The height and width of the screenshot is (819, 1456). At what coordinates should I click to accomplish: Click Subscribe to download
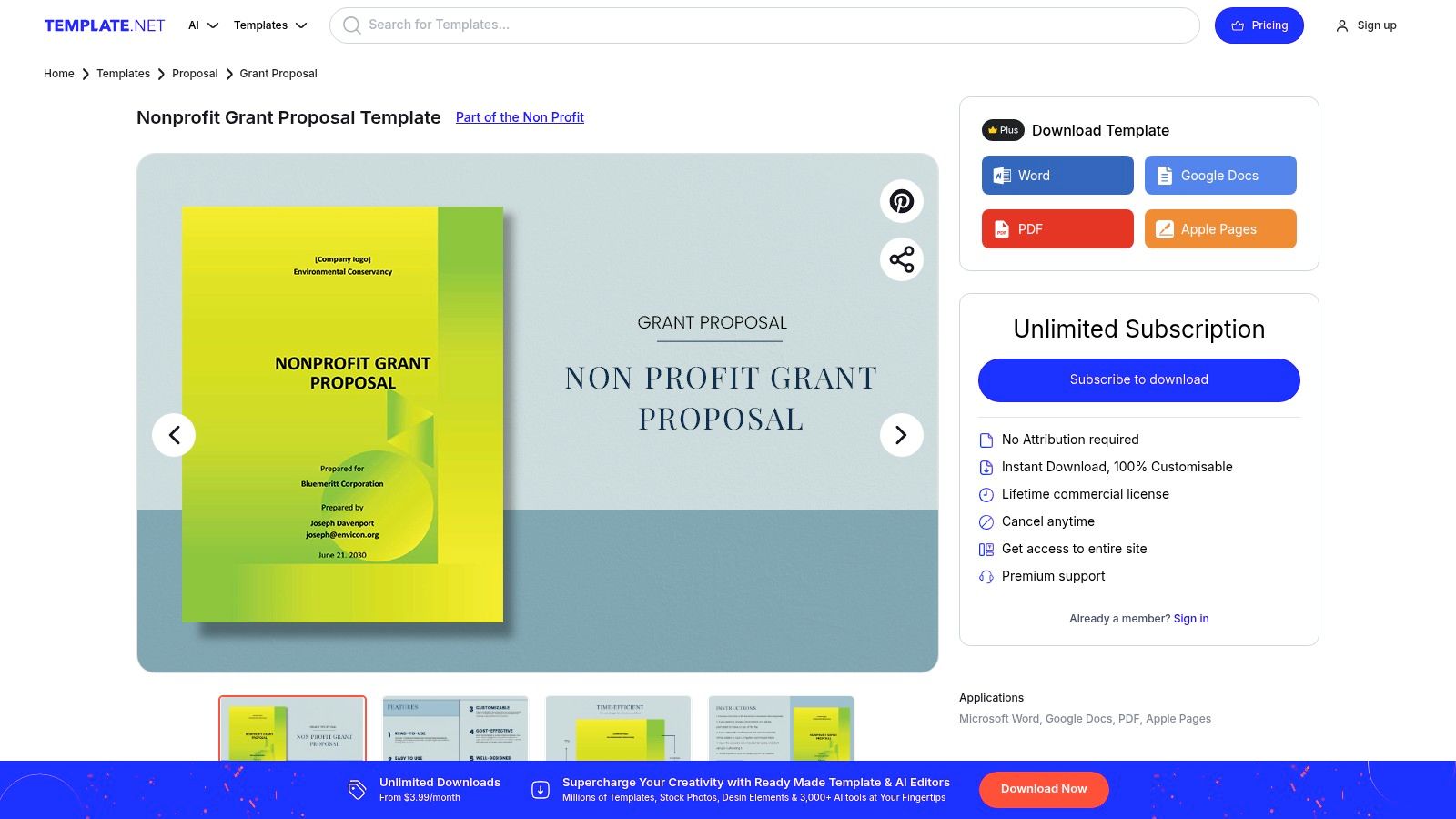1138,379
